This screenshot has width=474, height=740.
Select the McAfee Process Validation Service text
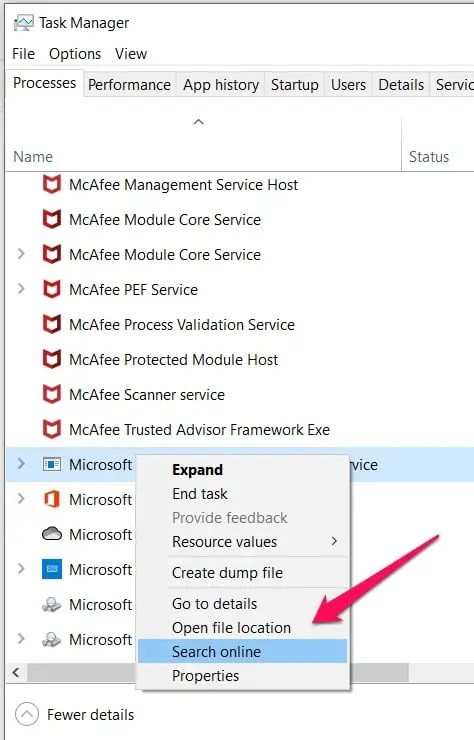[182, 324]
